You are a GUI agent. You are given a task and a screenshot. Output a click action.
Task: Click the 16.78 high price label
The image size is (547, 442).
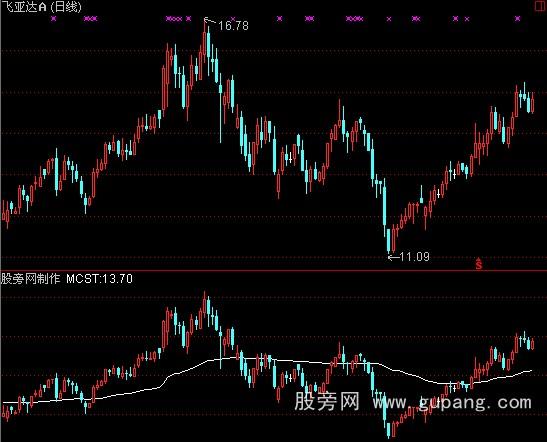point(233,25)
